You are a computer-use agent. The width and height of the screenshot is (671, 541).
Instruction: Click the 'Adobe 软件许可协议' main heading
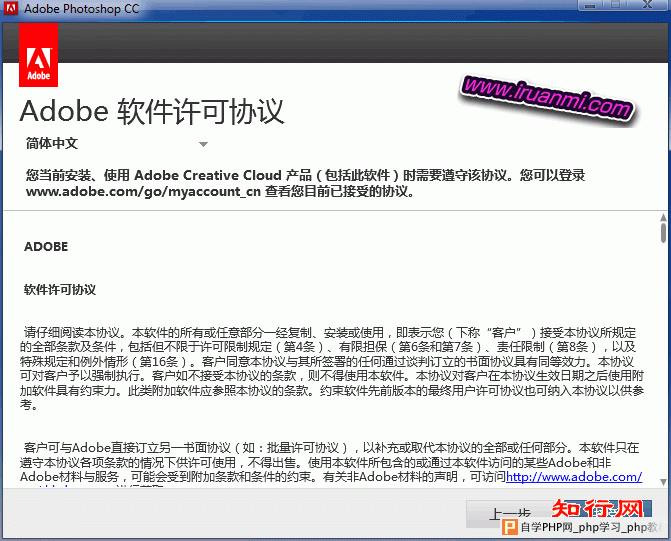[x=152, y=111]
